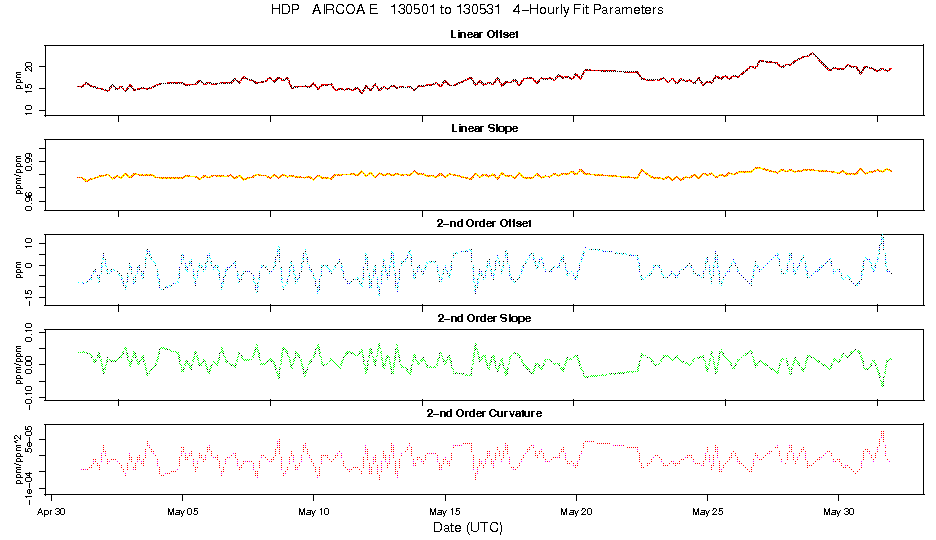Click the tallest cyan spike in 2-nd Order Offset

pos(882,236)
